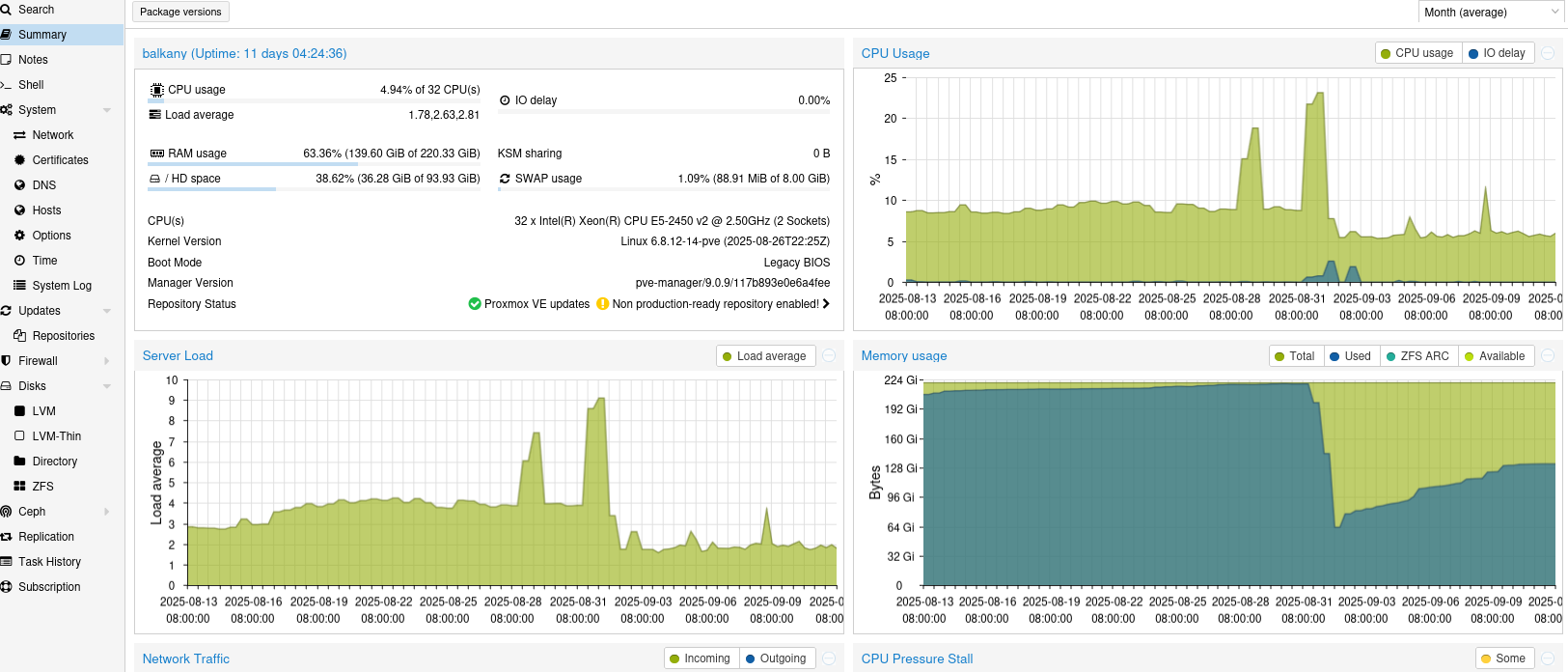
Task: Open non production-ready repository warning link
Action: tap(715, 304)
